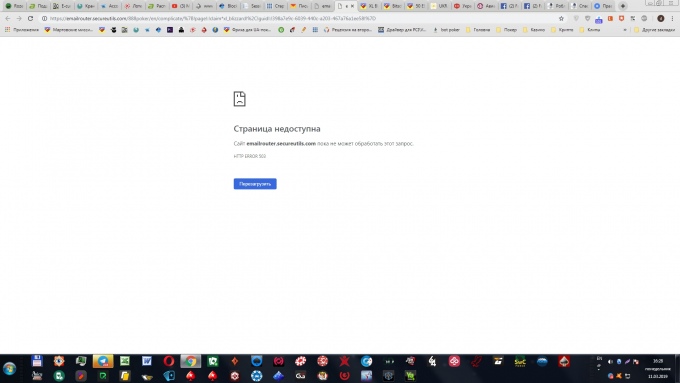The height and width of the screenshot is (383, 680).
Task: Open the Покер bookmarks folder
Action: click(506, 30)
